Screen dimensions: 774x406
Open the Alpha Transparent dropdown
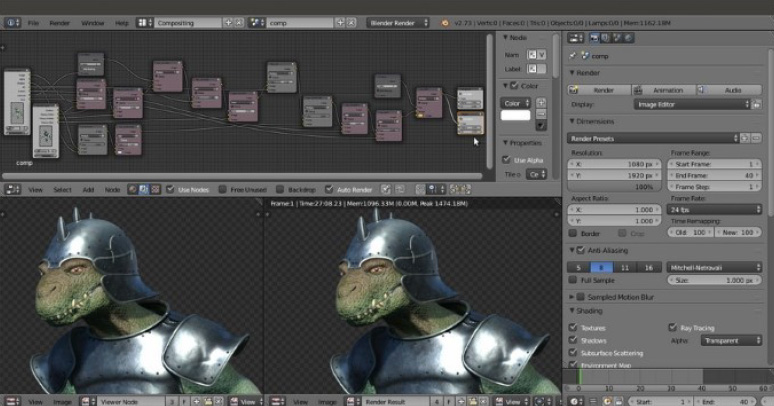pos(731,340)
